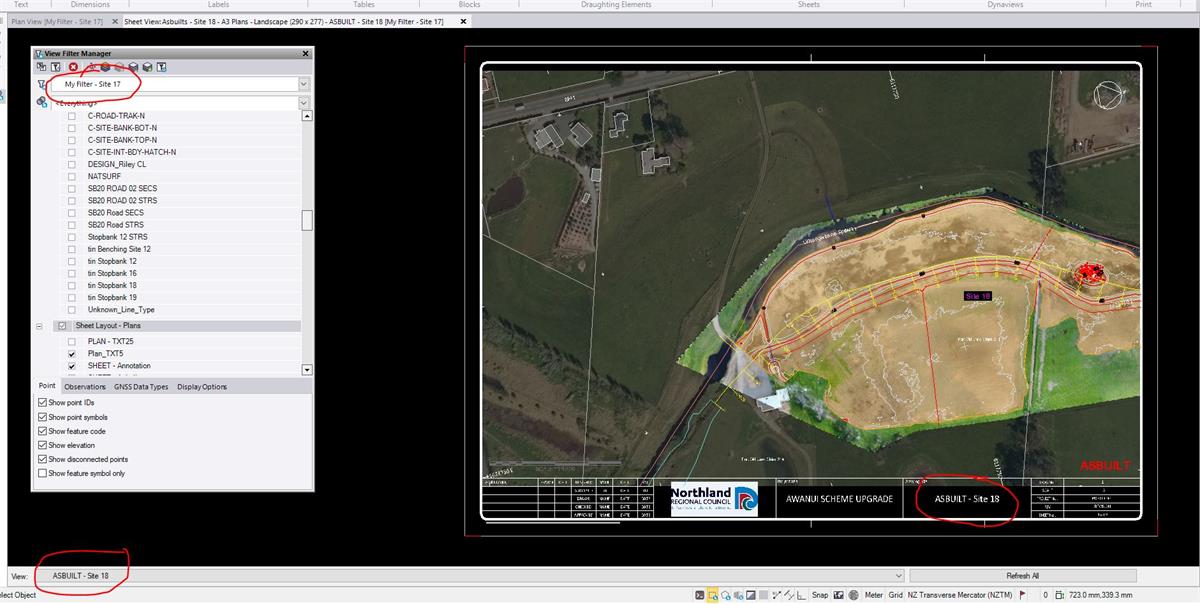Uncheck Show point IDs
This screenshot has width=1200, height=604.
42,403
